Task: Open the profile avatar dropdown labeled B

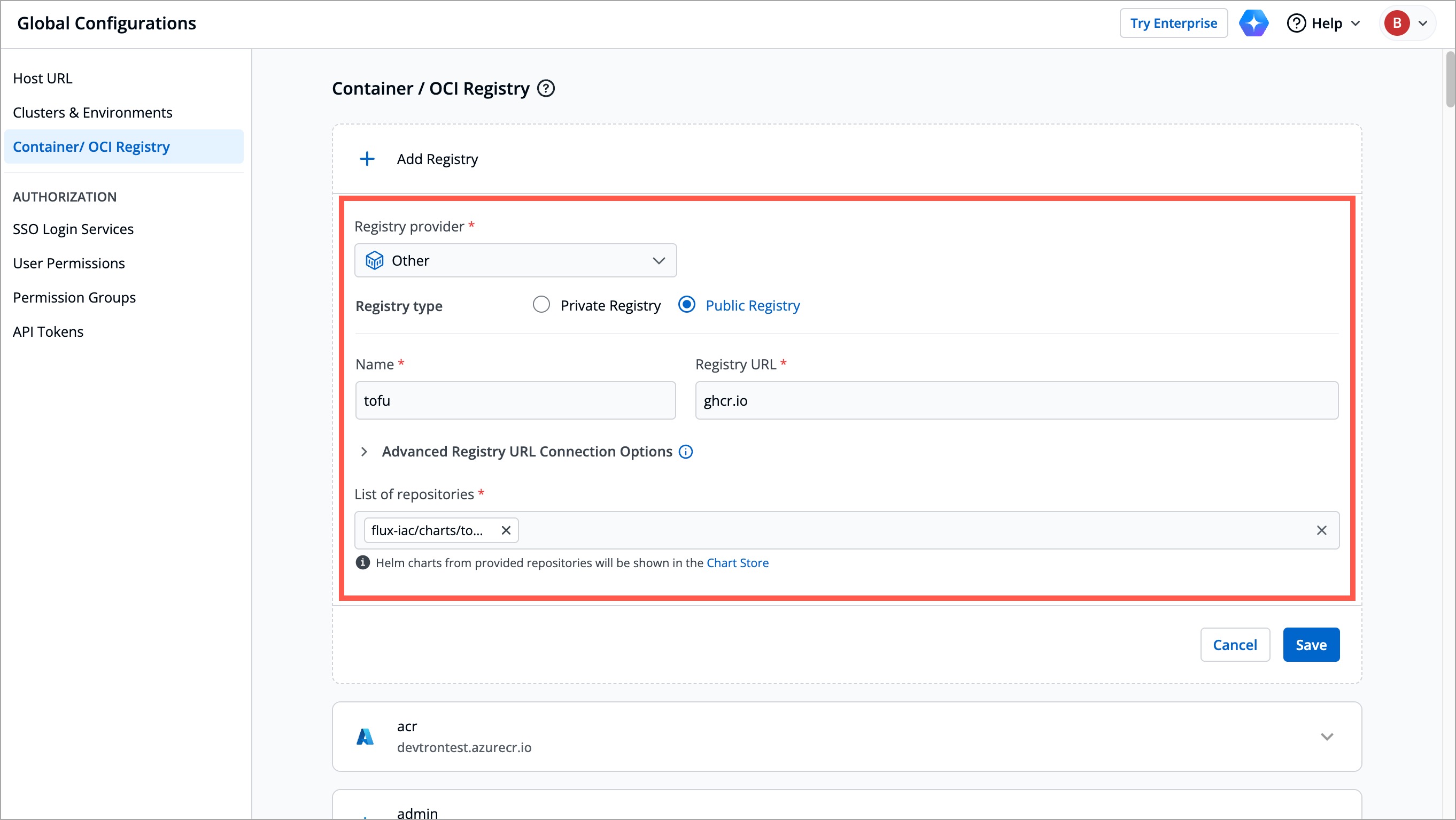Action: [x=1407, y=23]
